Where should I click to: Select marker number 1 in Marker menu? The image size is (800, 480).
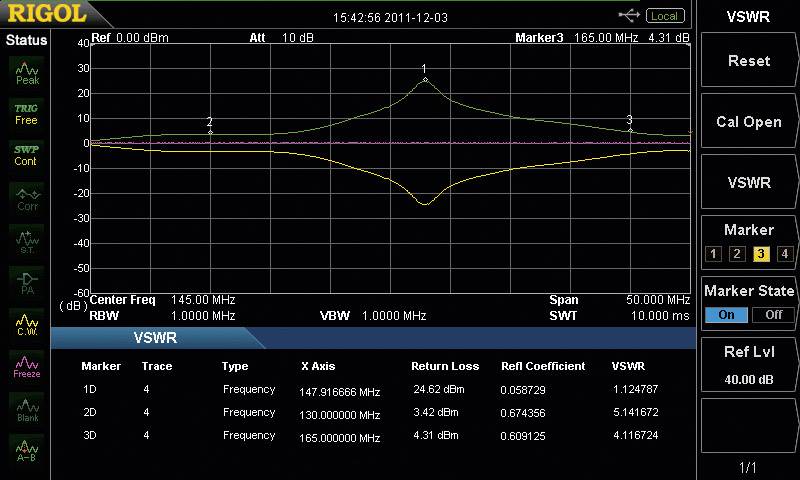pyautogui.click(x=713, y=253)
